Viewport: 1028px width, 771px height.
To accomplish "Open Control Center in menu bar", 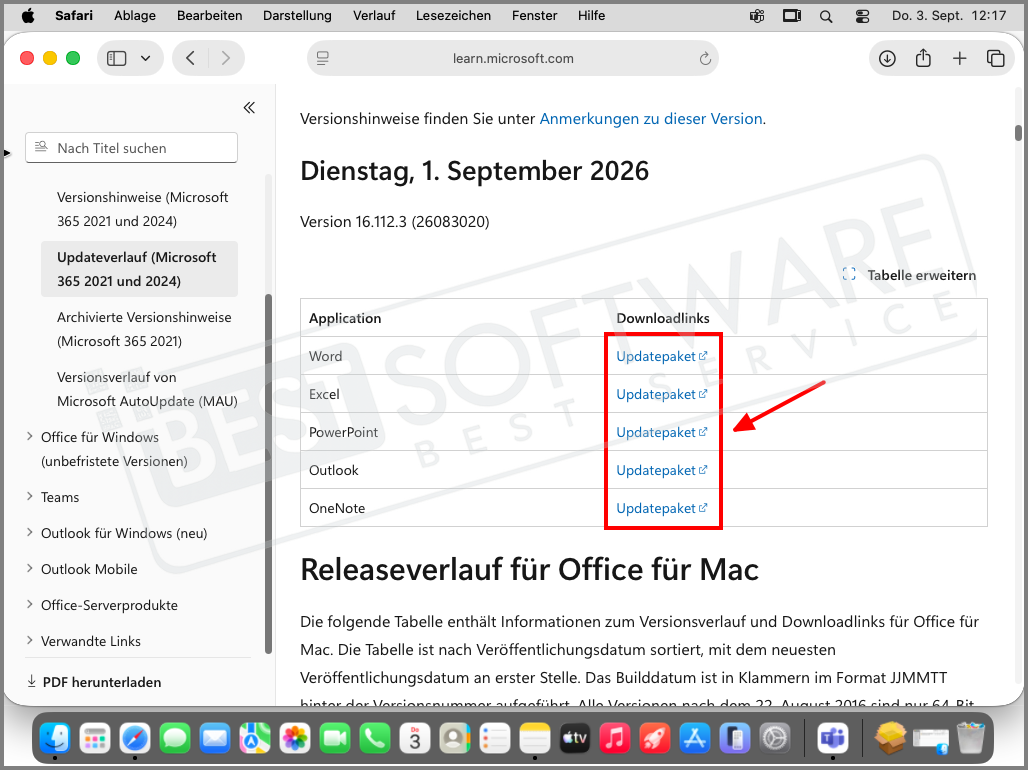I will (x=862, y=16).
